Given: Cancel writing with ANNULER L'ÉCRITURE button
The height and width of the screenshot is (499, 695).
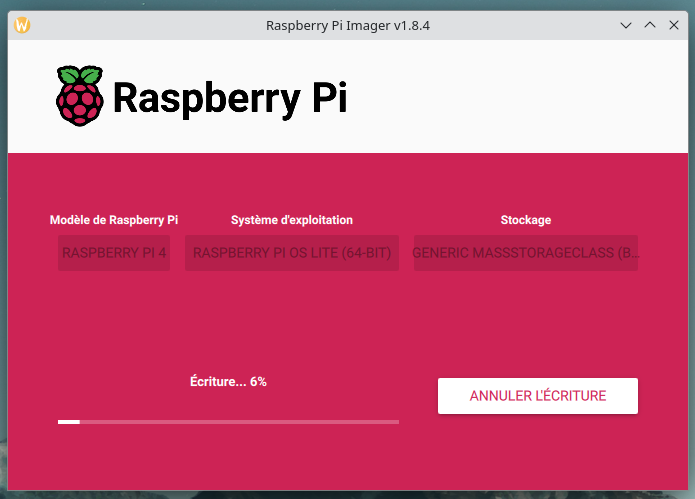Looking at the screenshot, I should pyautogui.click(x=538, y=396).
